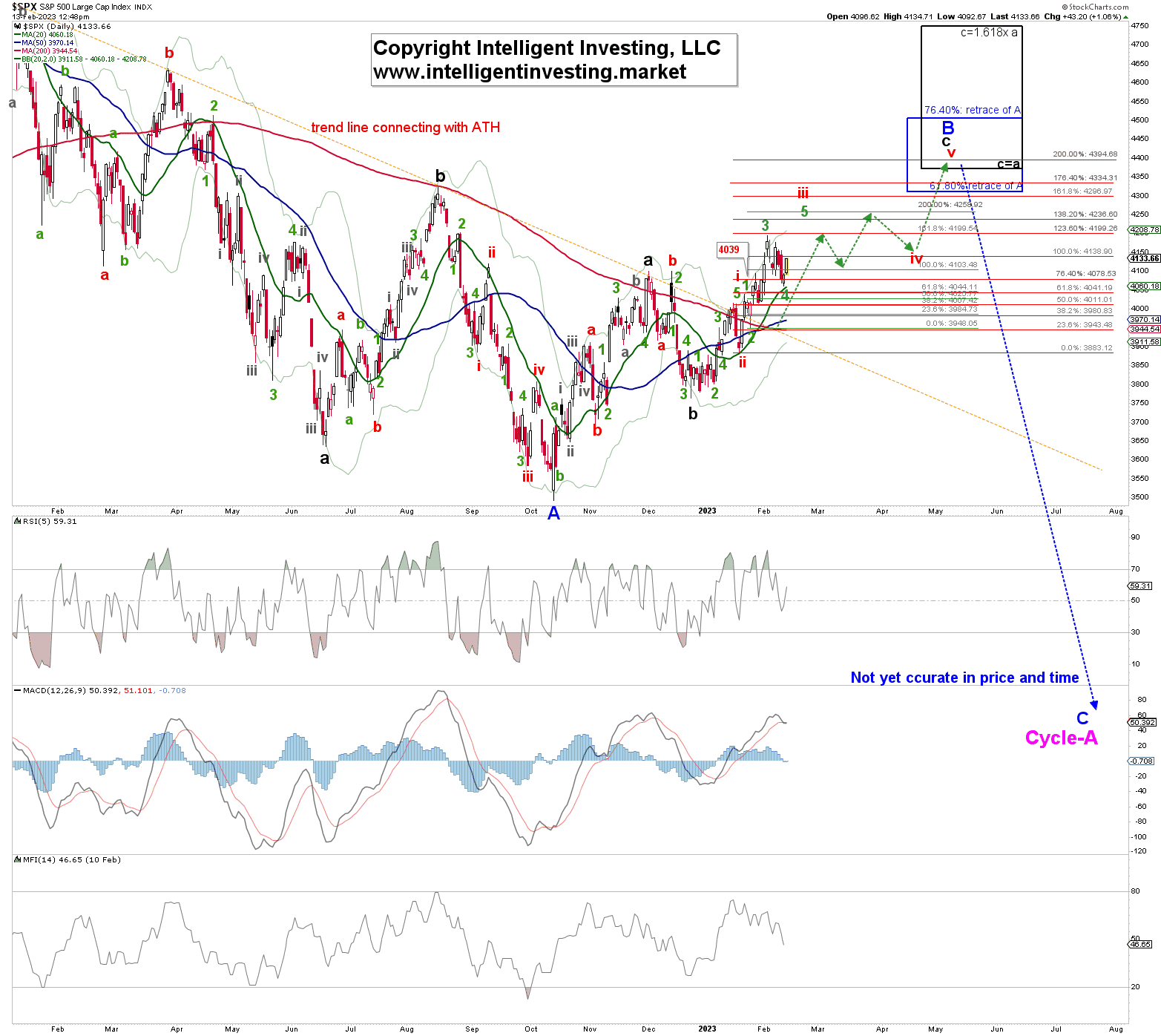Click the 123.60%: 4199.26 Fibonacci level
This screenshot has height=1036, width=1161.
click(1085, 229)
